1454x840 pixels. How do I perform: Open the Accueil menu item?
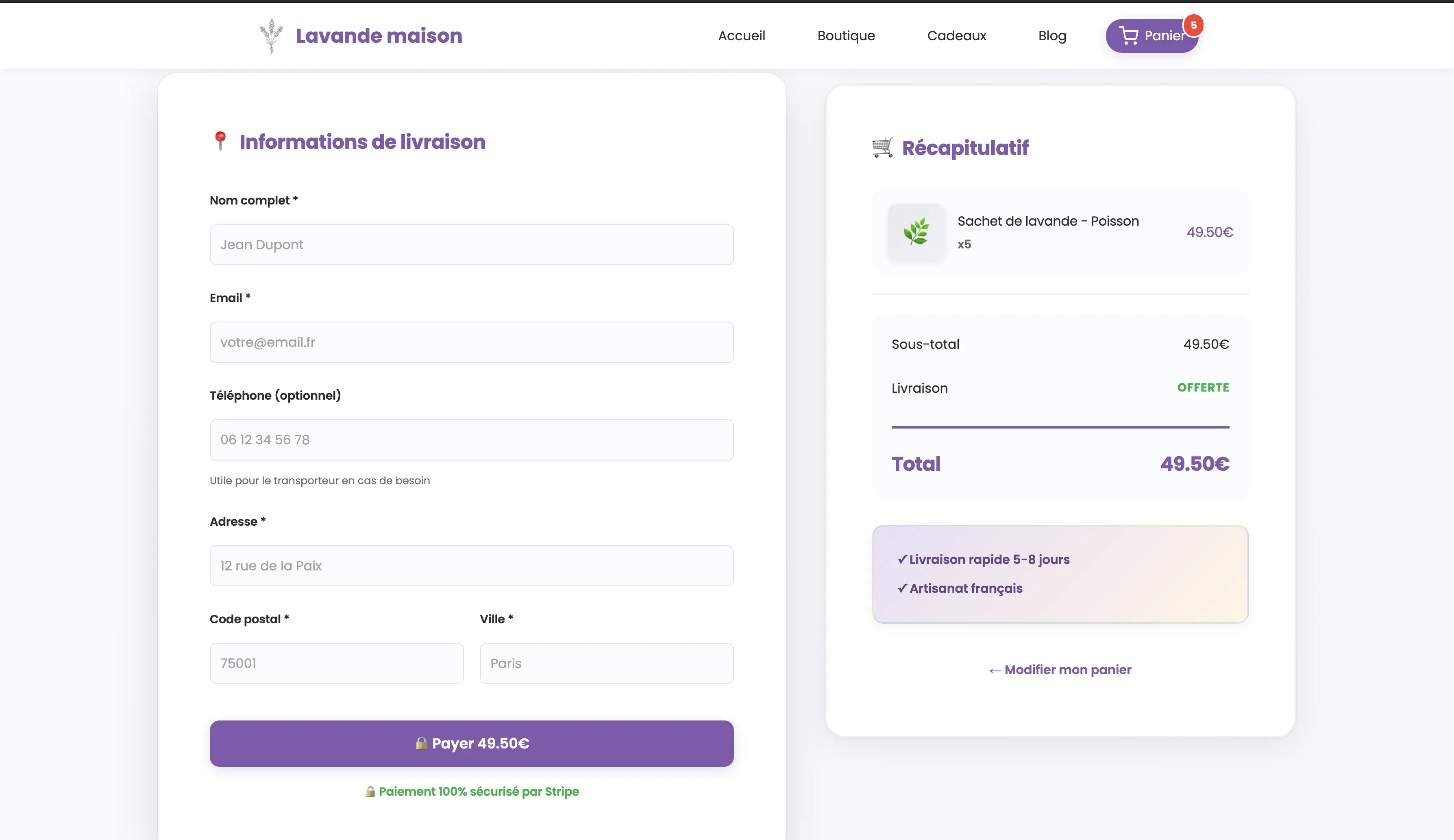[741, 36]
